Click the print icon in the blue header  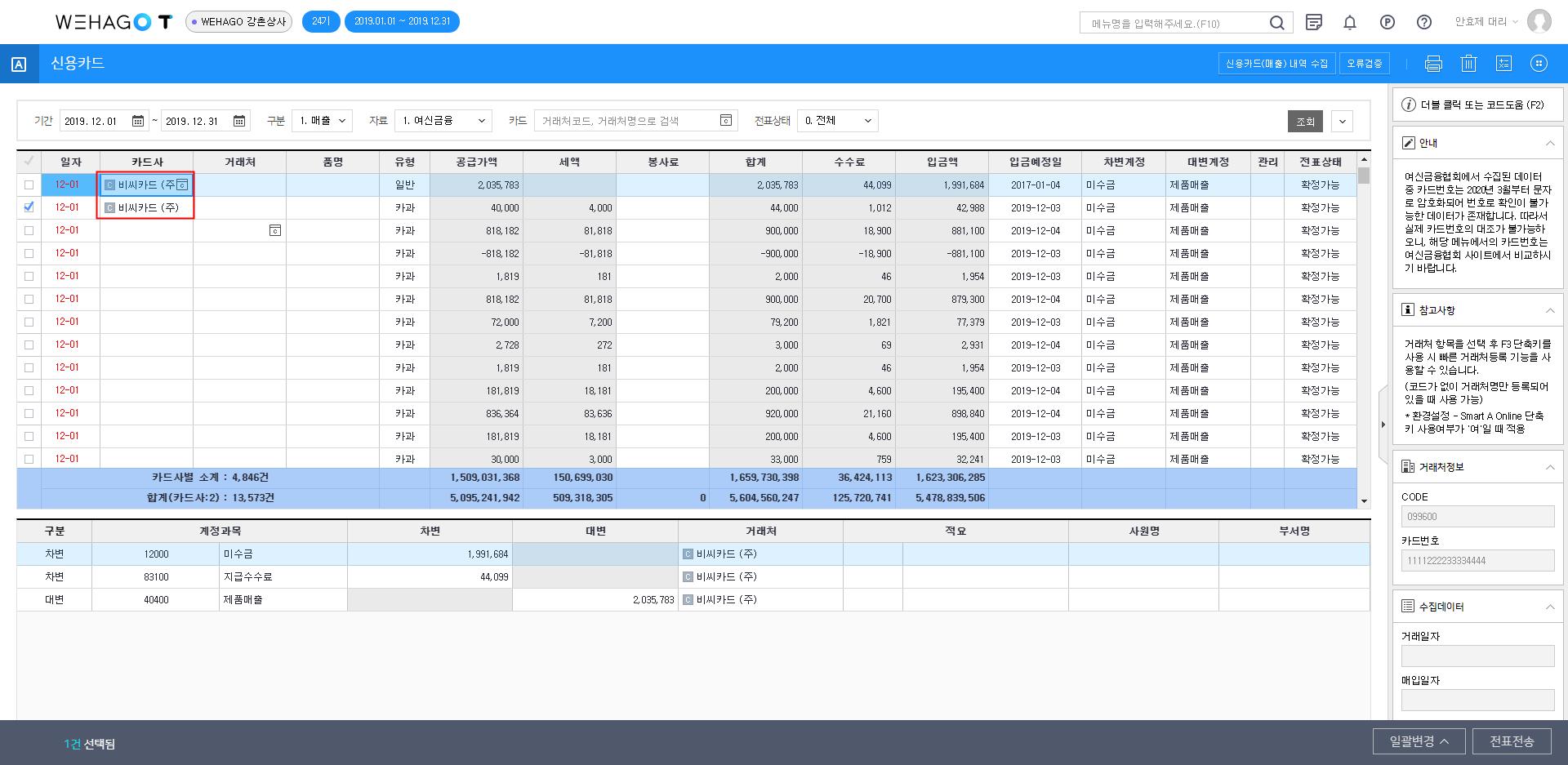pyautogui.click(x=1433, y=64)
